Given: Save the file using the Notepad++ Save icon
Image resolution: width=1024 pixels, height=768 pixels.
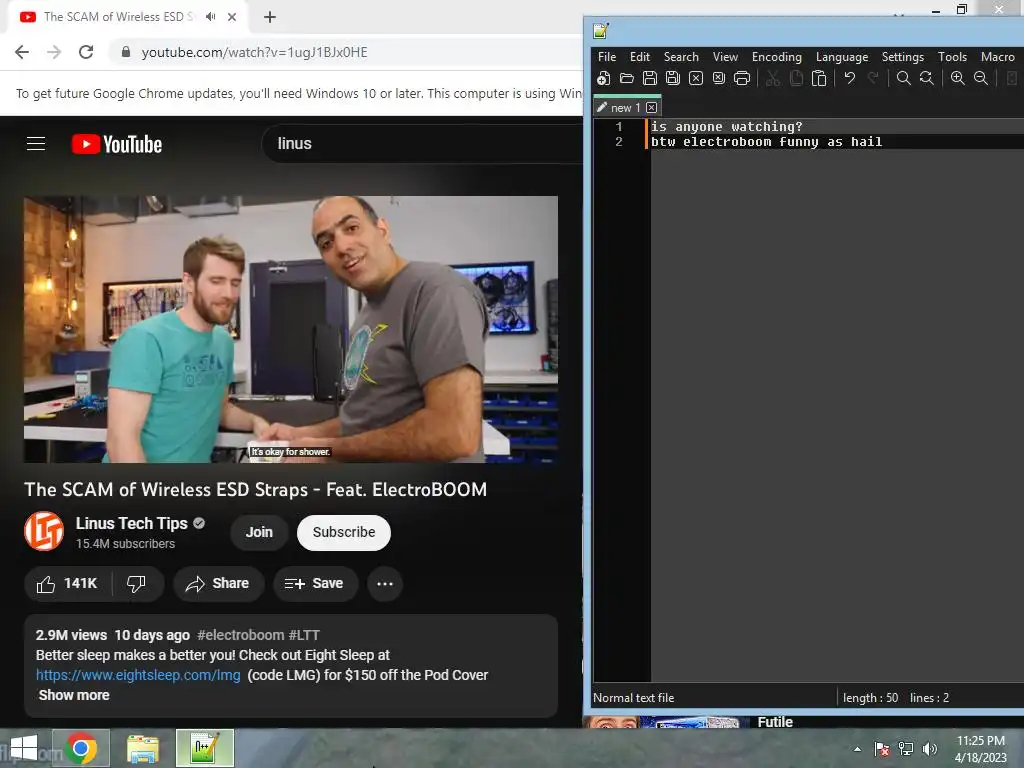Looking at the screenshot, I should click(x=650, y=78).
